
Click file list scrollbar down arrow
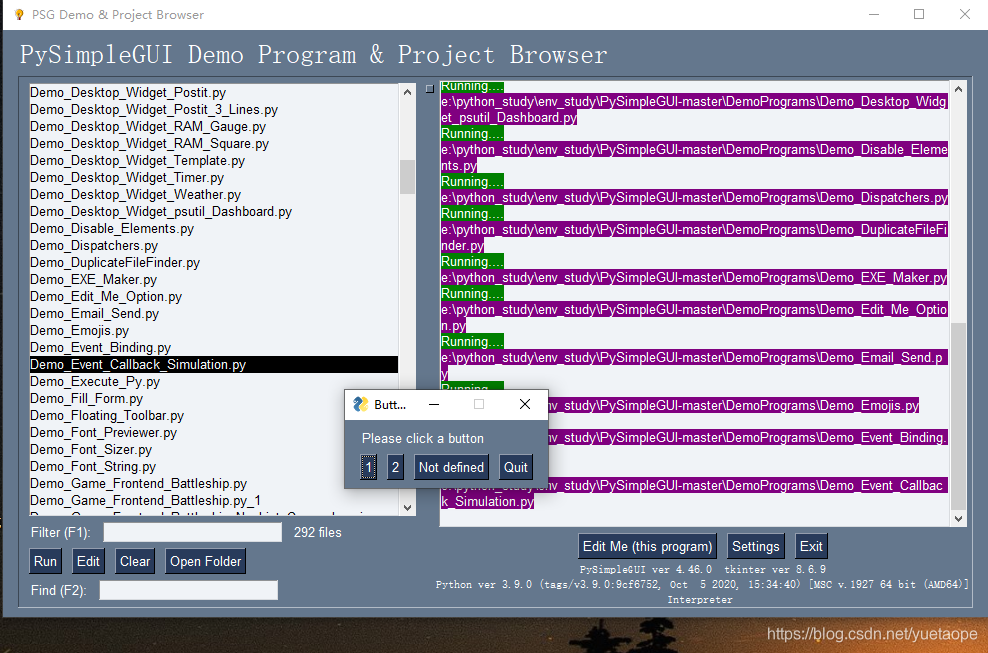pyautogui.click(x=407, y=507)
